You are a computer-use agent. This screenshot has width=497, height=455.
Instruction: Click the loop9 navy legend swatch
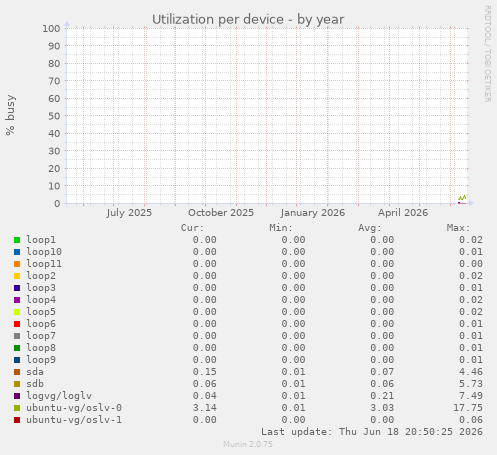17,360
